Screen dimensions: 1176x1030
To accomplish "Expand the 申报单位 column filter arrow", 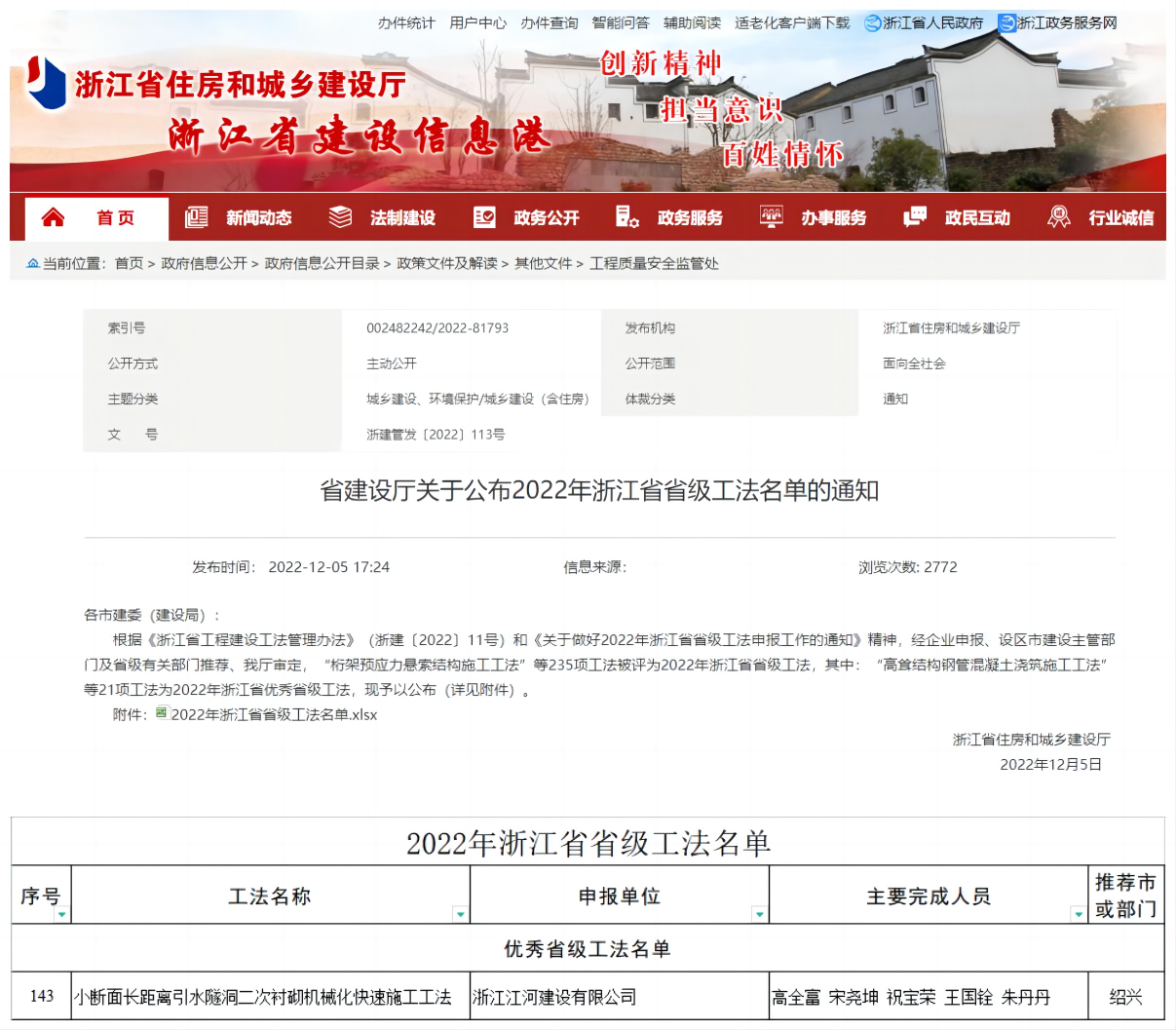I will (x=759, y=915).
